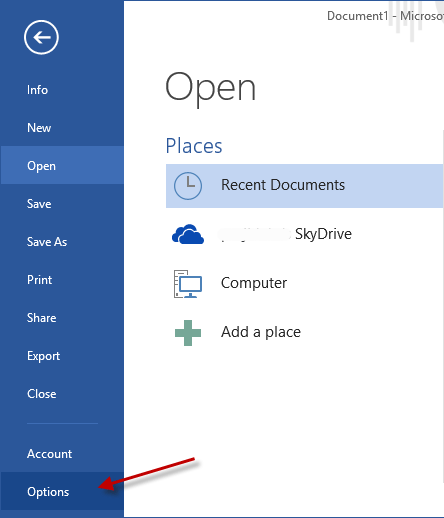Select New in the backstage menu
Screen dimensions: 444x518
point(62,128)
